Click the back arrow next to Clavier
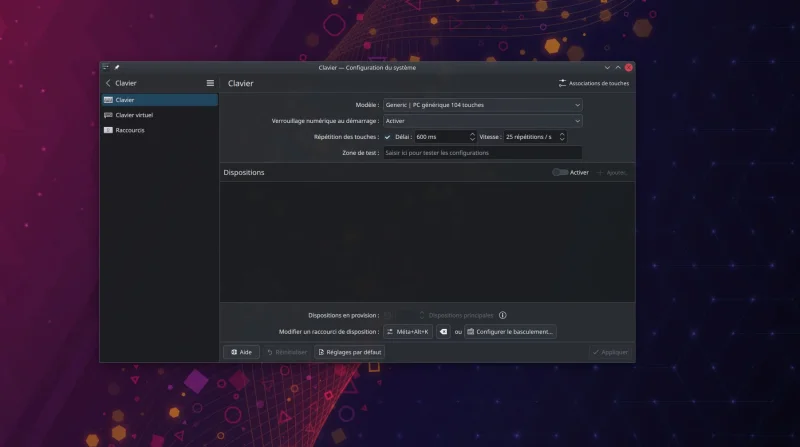 [x=108, y=83]
